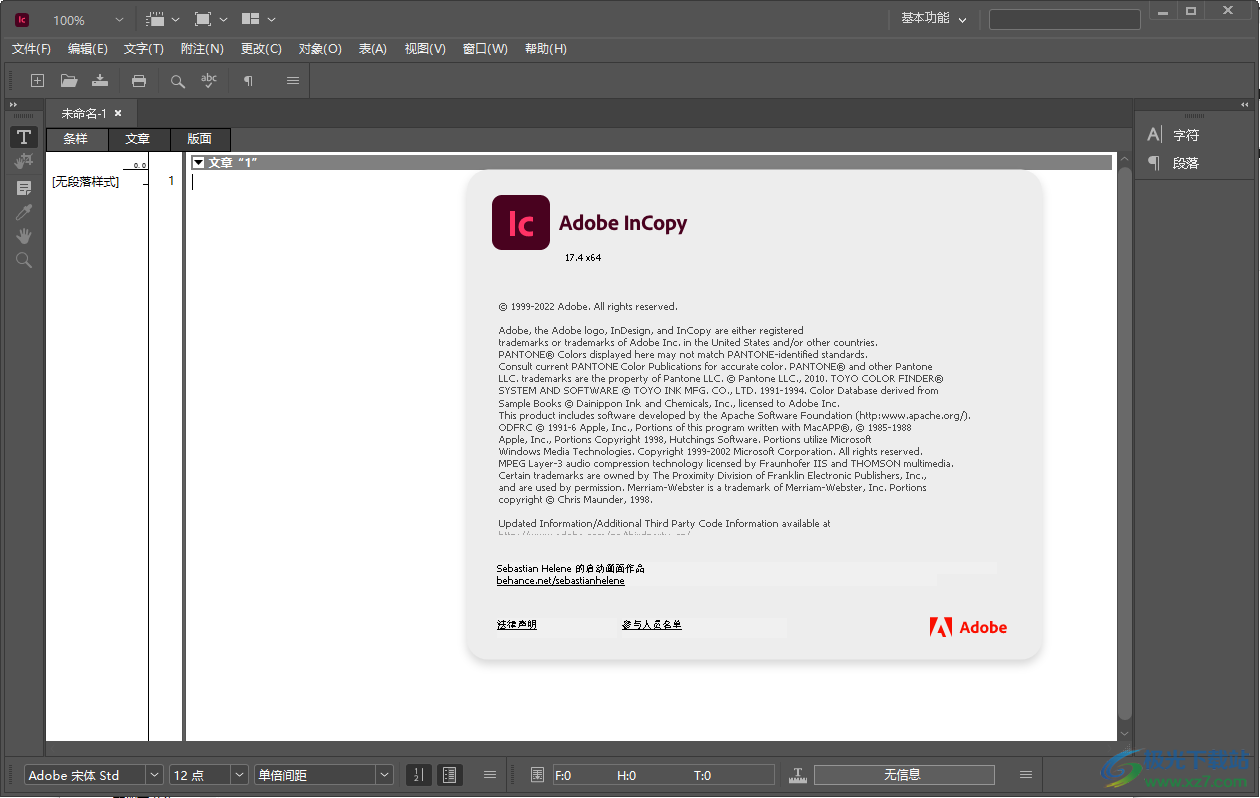Click the New document icon in toolbar
Screen dimensions: 1260x798
pos(37,81)
